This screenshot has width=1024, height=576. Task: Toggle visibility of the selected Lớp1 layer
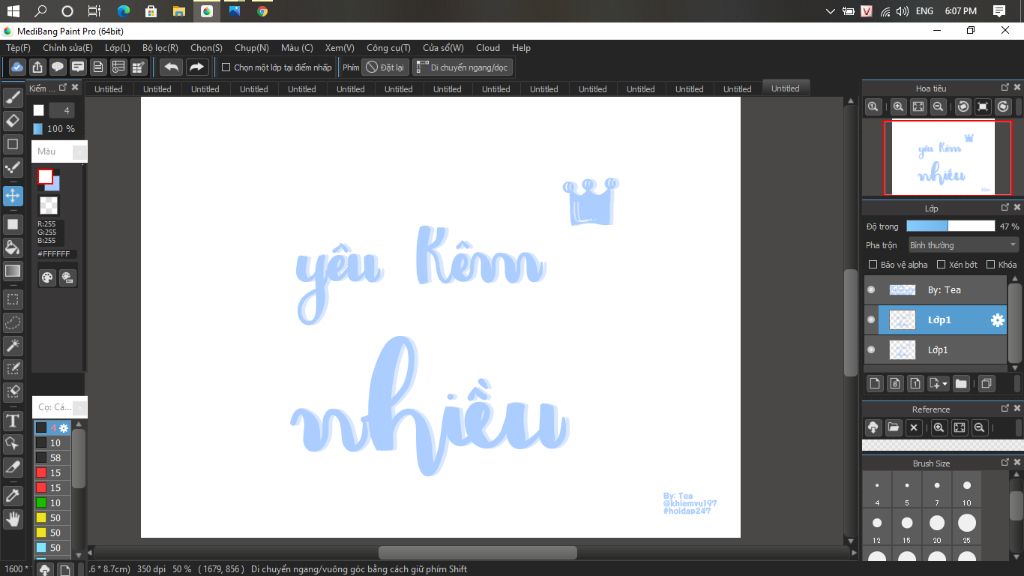pyautogui.click(x=871, y=319)
